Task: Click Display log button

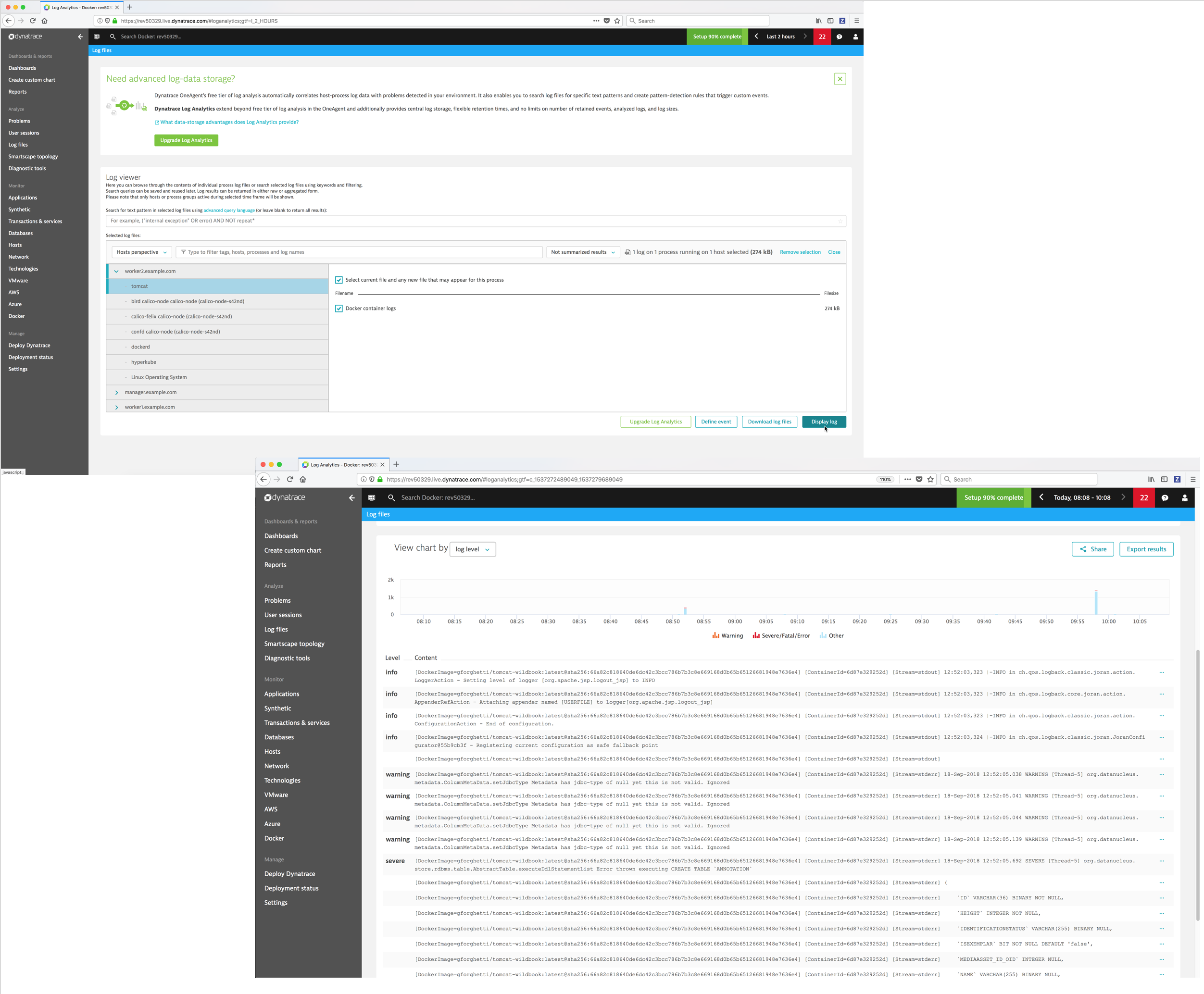Action: pos(824,422)
